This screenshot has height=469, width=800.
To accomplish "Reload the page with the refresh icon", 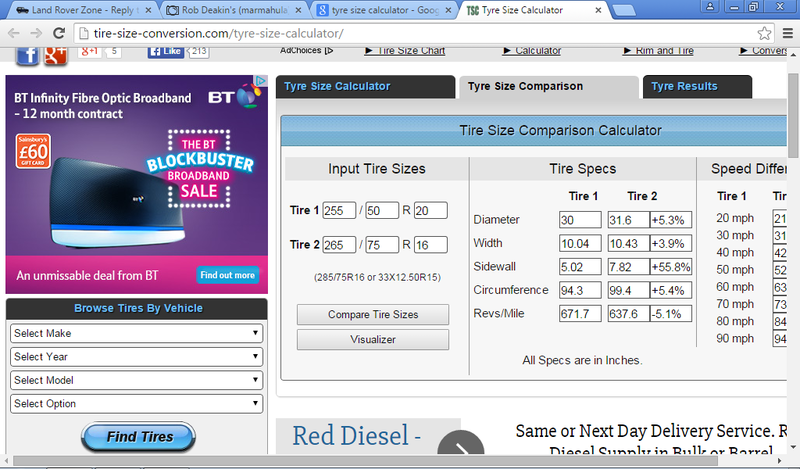I will tap(59, 34).
